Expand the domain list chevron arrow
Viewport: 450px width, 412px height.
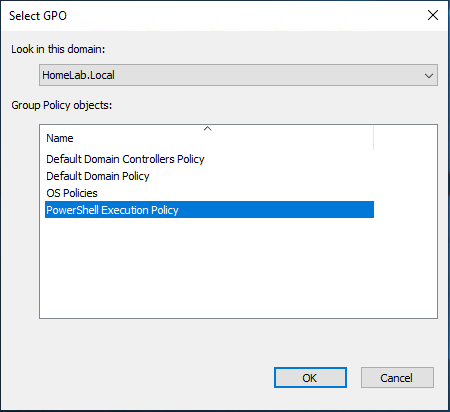click(x=429, y=76)
